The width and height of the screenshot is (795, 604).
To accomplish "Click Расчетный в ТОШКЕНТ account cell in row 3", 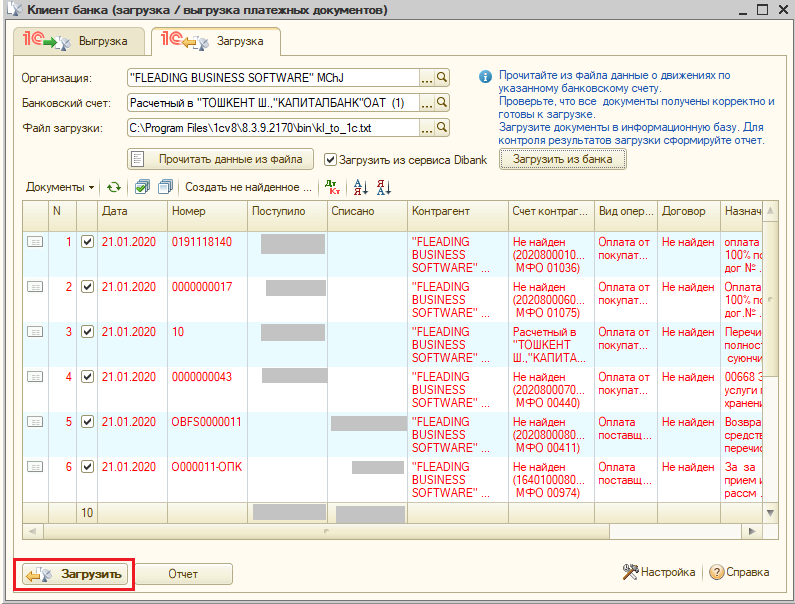I will click(x=551, y=345).
